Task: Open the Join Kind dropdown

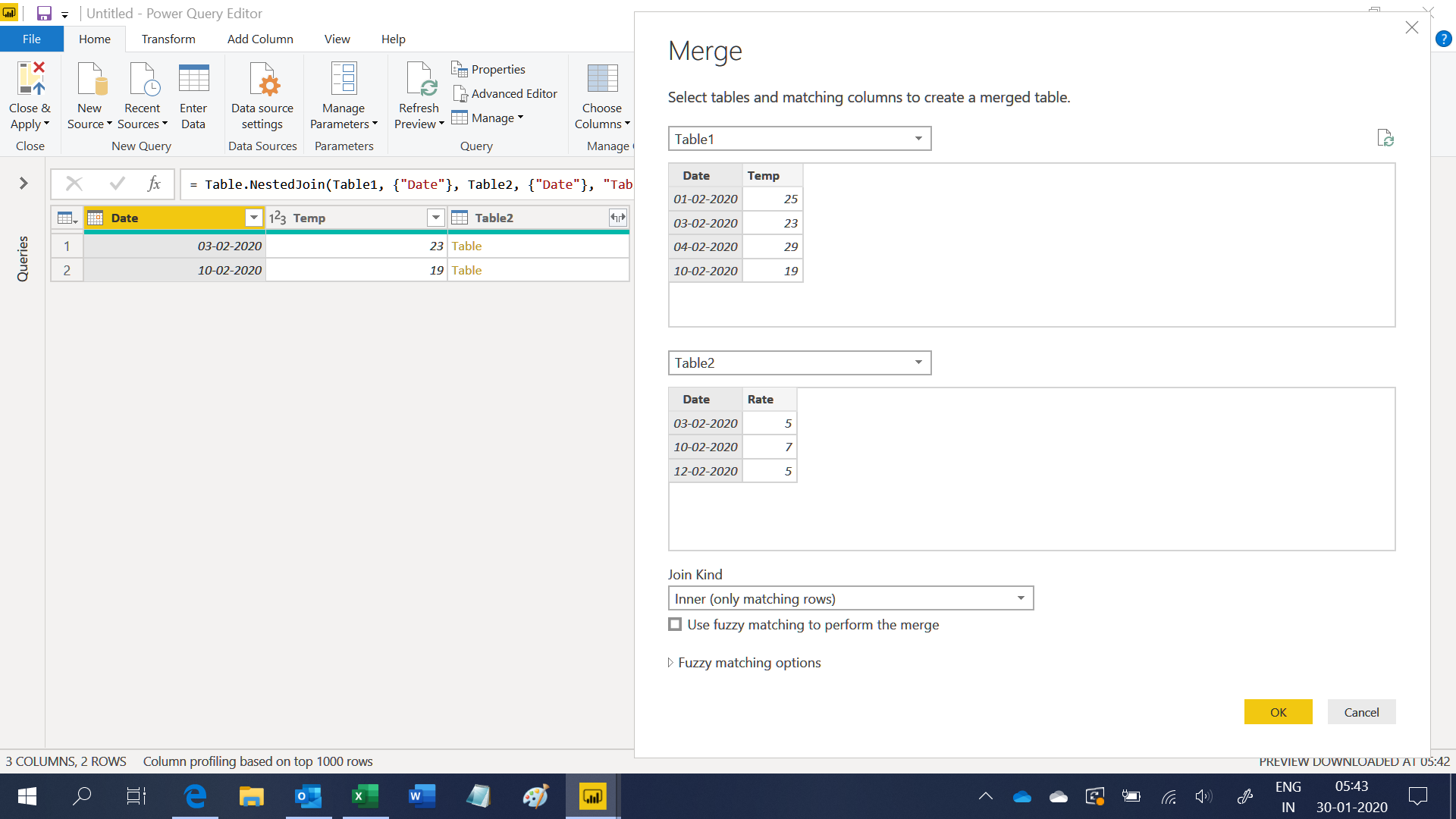Action: [850, 598]
